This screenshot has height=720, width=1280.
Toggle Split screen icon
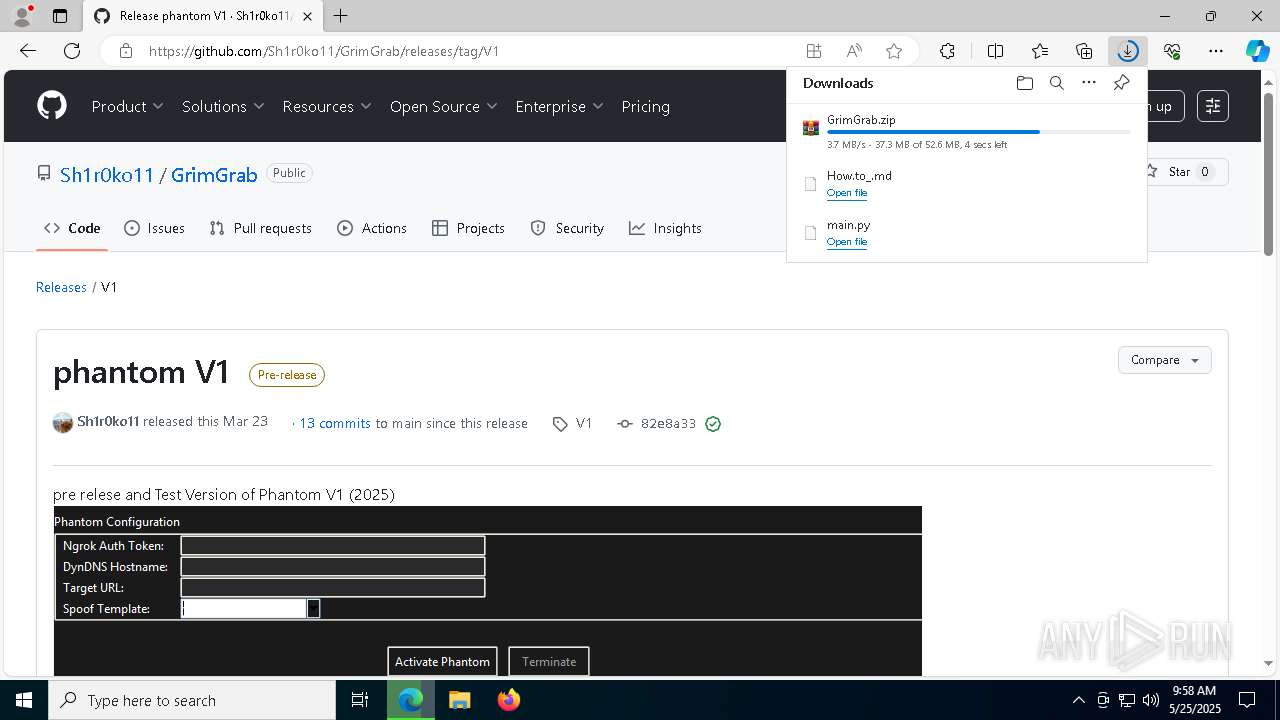coord(995,51)
